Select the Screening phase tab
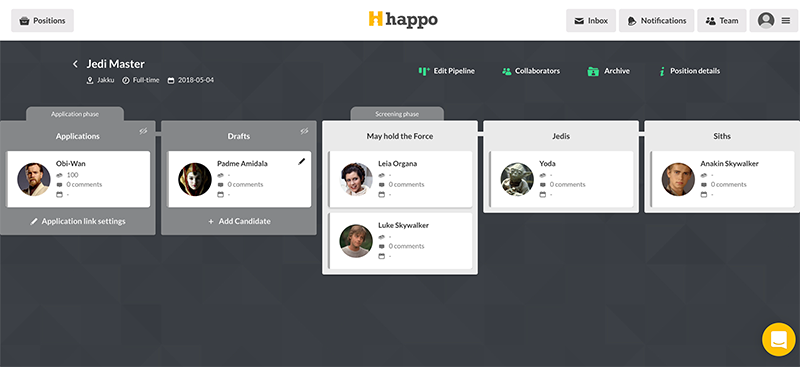 [397, 114]
